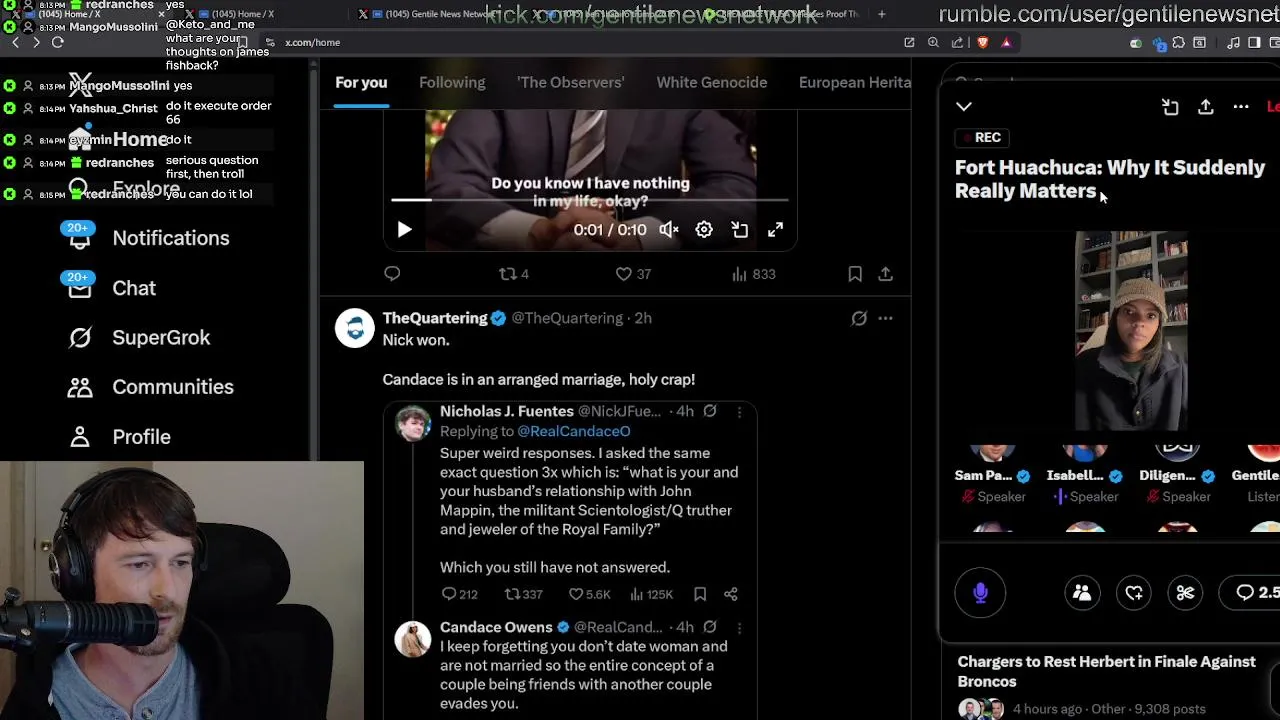Switch to the For you tab

(x=361, y=82)
